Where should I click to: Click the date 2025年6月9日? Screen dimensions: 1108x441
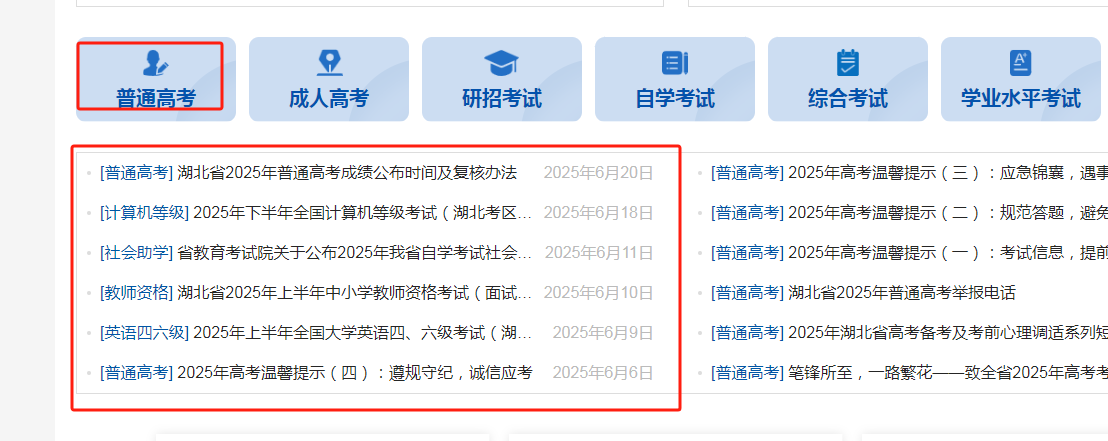tap(603, 332)
